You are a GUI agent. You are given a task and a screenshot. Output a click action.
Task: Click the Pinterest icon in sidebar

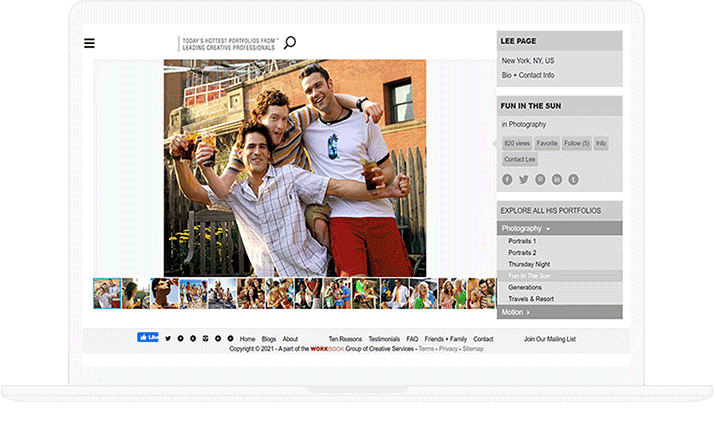(540, 179)
